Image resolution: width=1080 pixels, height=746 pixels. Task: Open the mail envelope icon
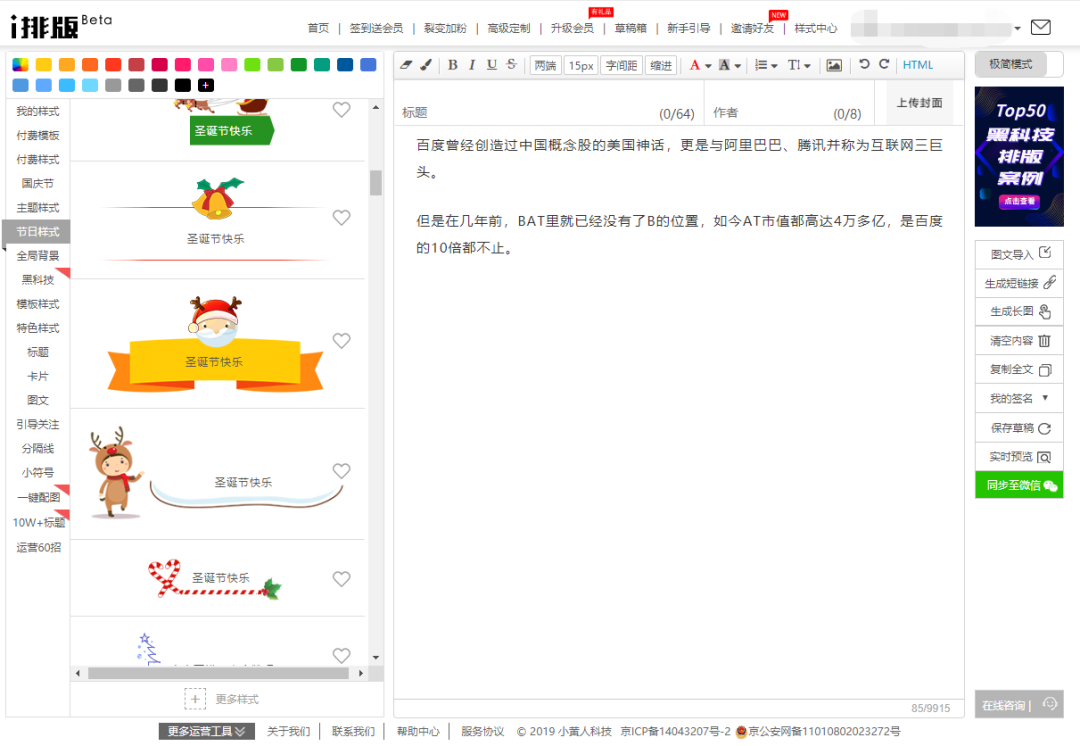pyautogui.click(x=1040, y=27)
